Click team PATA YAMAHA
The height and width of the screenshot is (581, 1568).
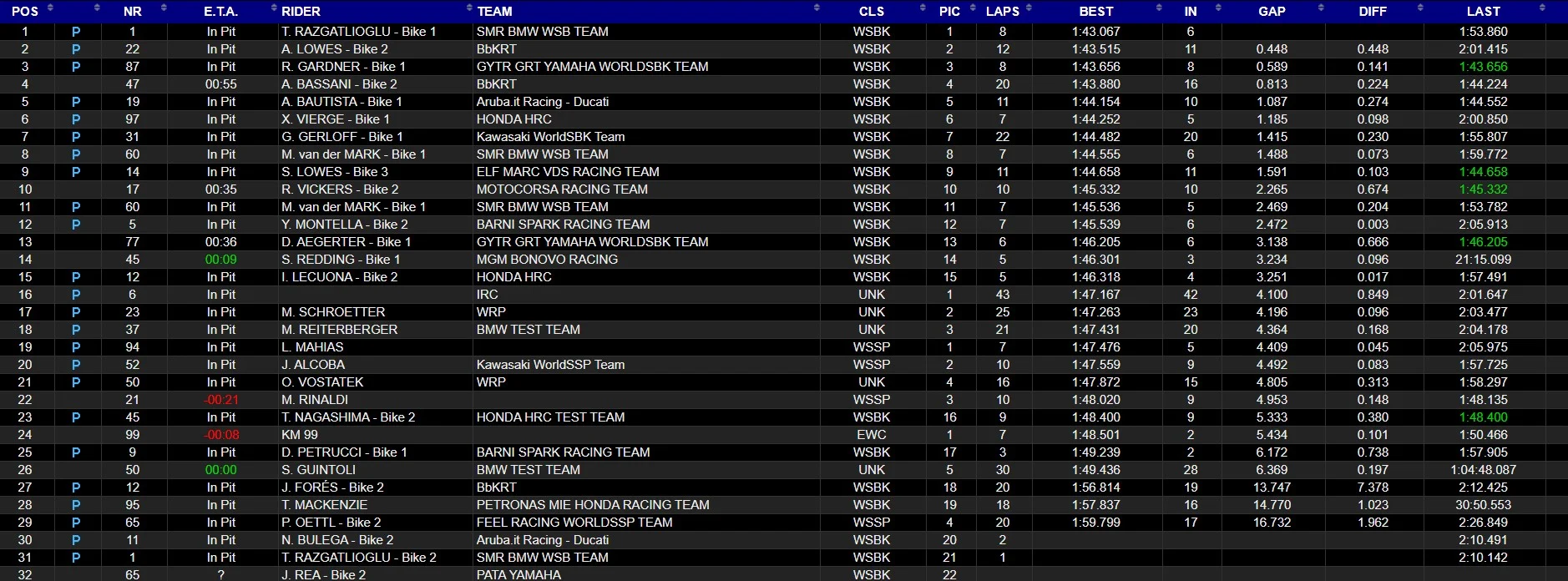518,574
